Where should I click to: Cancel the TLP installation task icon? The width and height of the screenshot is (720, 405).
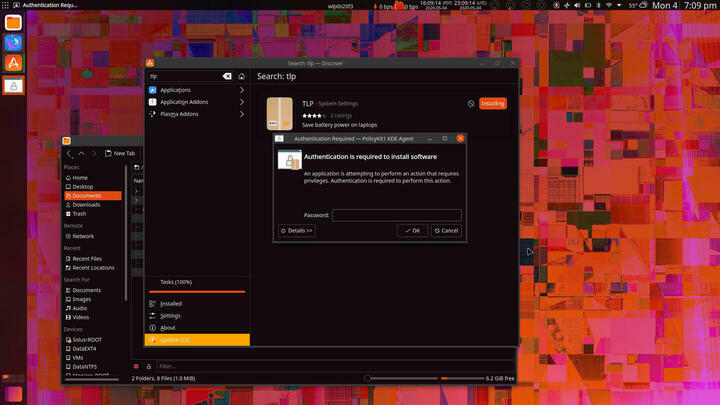click(471, 104)
